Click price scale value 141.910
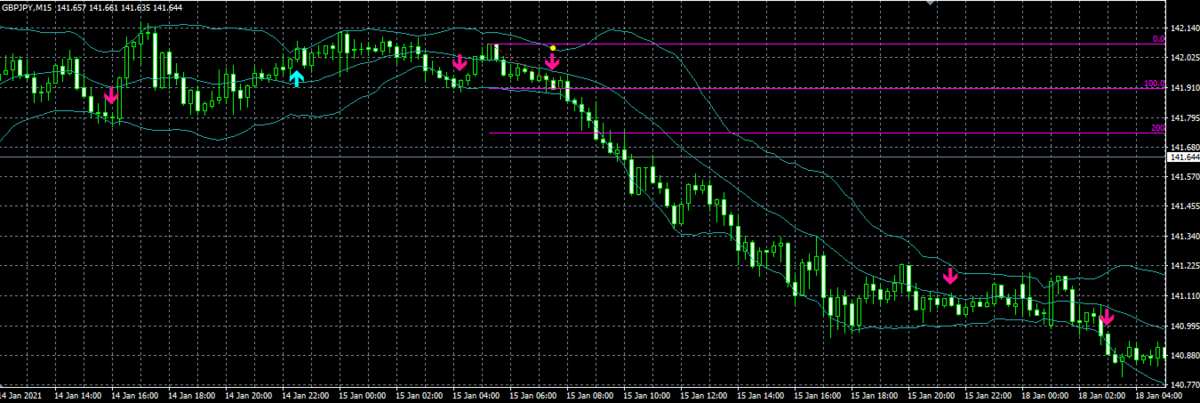 [x=1184, y=88]
